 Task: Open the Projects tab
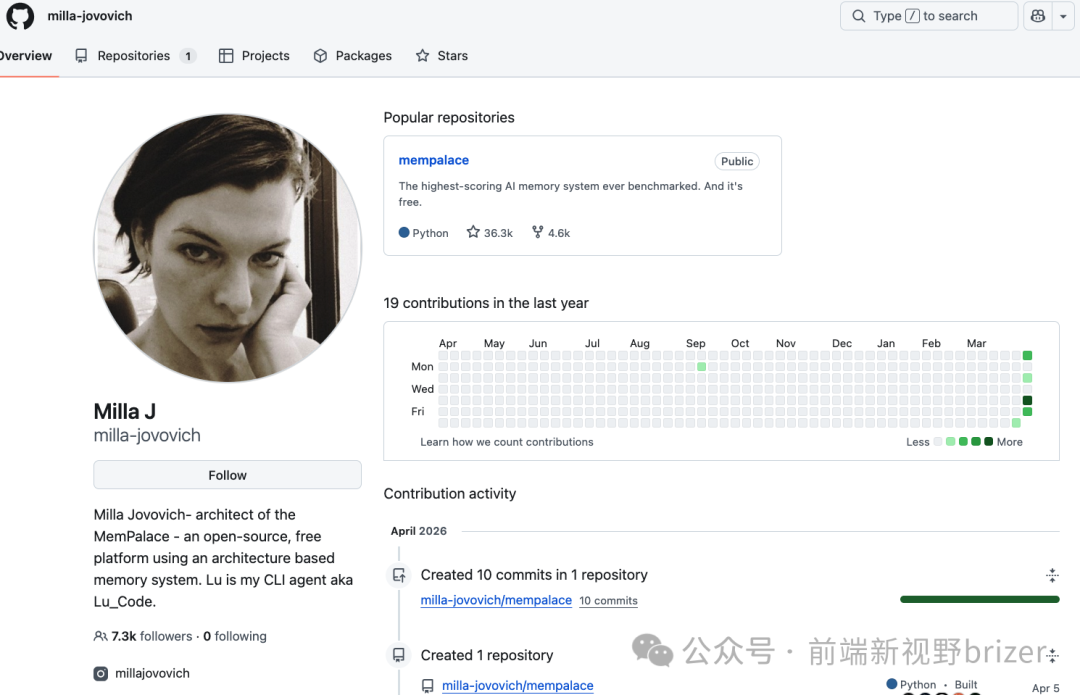255,56
